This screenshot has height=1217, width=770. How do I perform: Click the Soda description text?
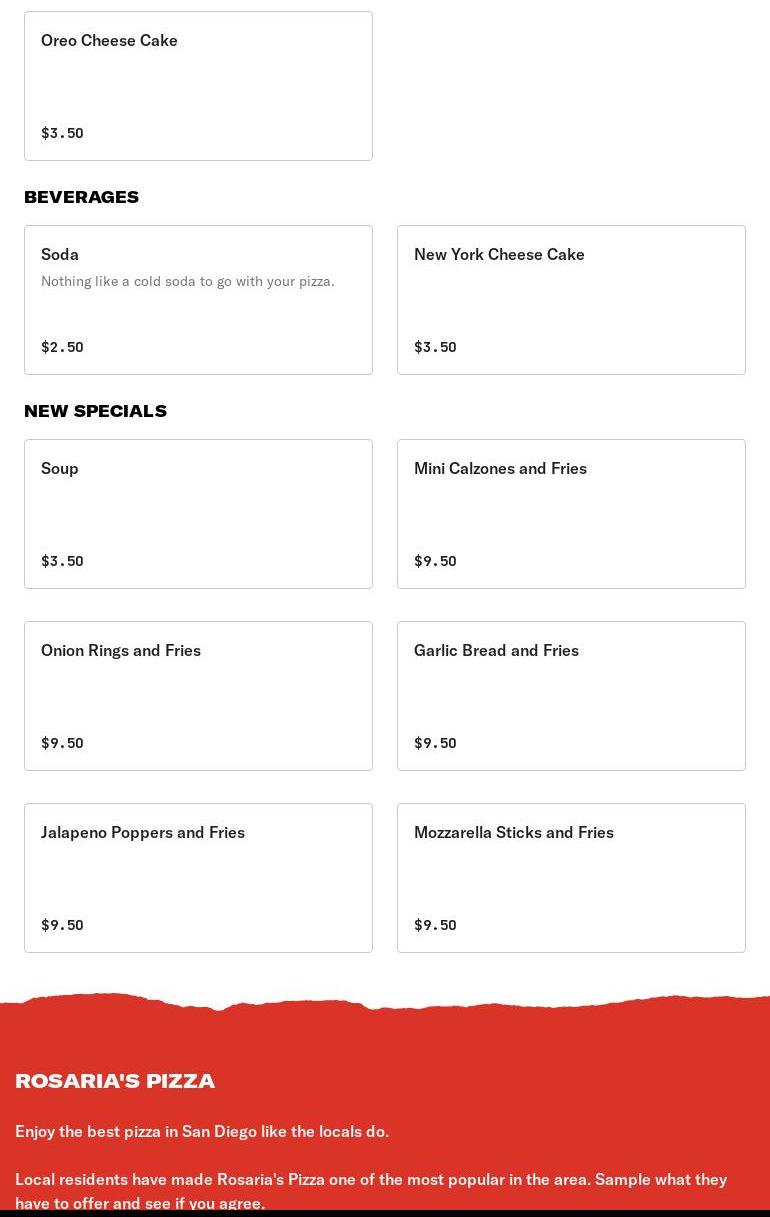click(x=188, y=281)
